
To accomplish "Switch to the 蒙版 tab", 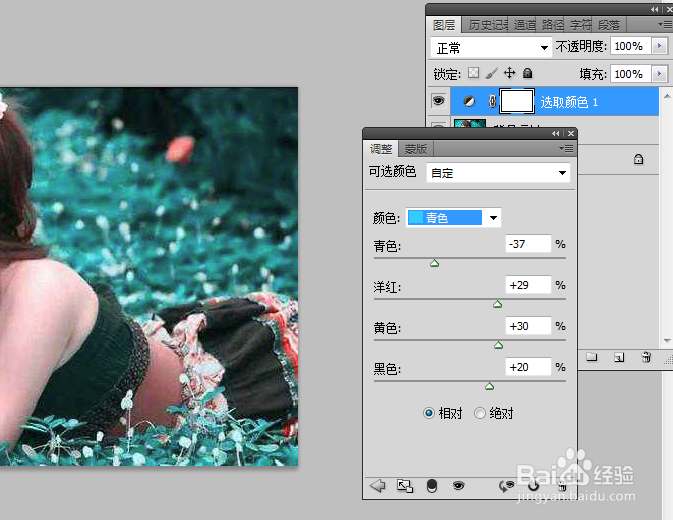I will [415, 148].
